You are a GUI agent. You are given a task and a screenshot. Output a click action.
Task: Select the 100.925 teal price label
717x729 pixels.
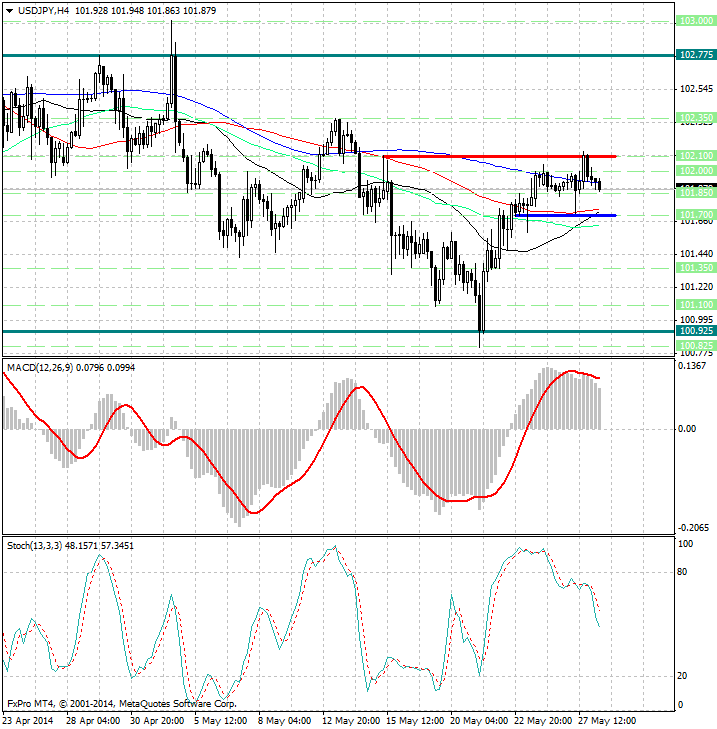click(x=696, y=331)
